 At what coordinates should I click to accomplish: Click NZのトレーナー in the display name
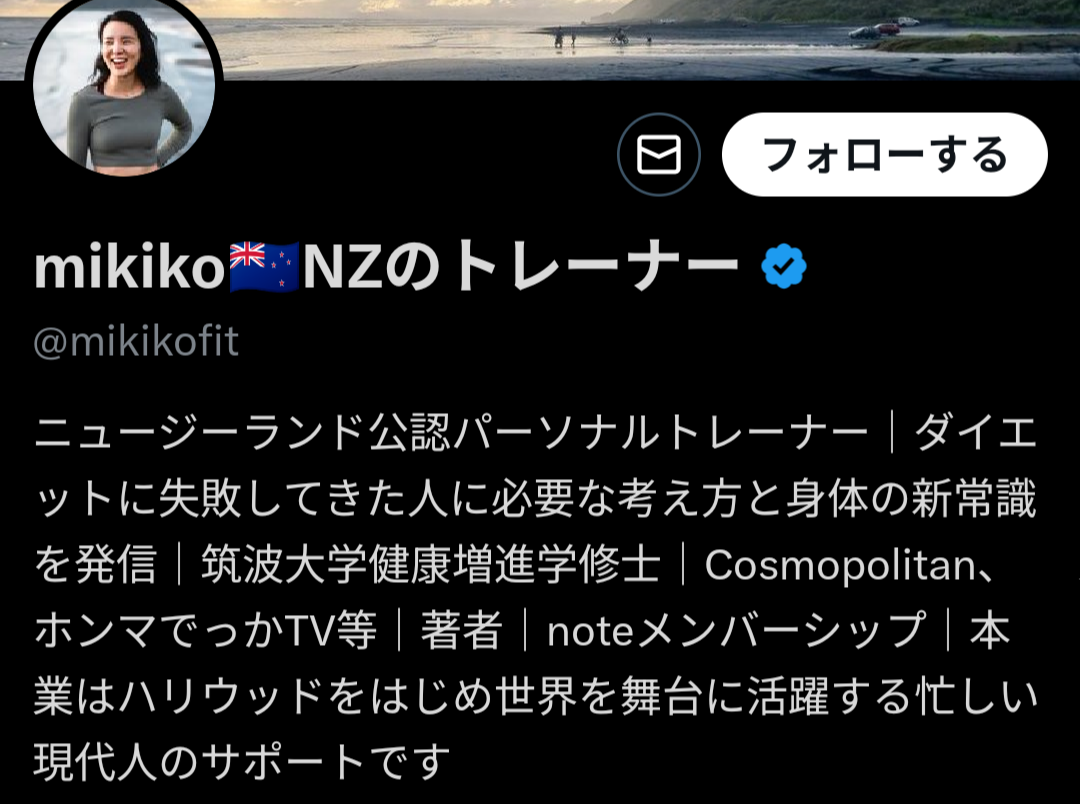click(520, 267)
